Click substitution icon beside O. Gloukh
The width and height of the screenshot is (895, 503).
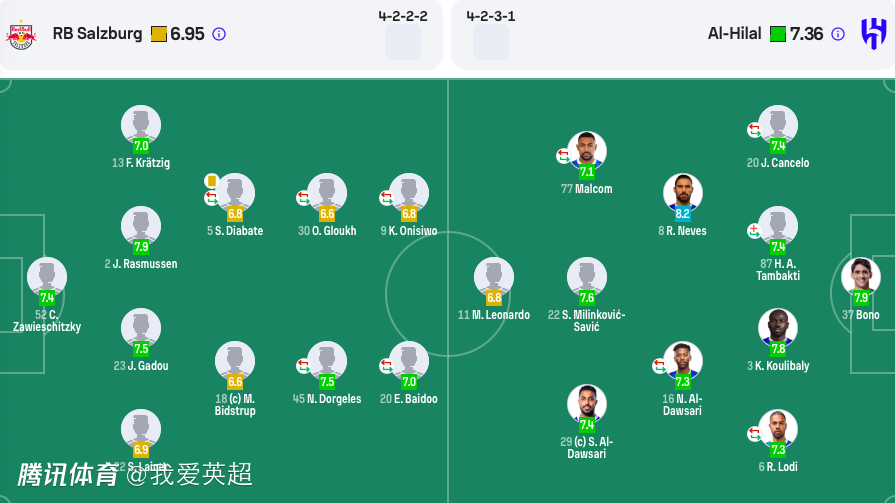(303, 198)
